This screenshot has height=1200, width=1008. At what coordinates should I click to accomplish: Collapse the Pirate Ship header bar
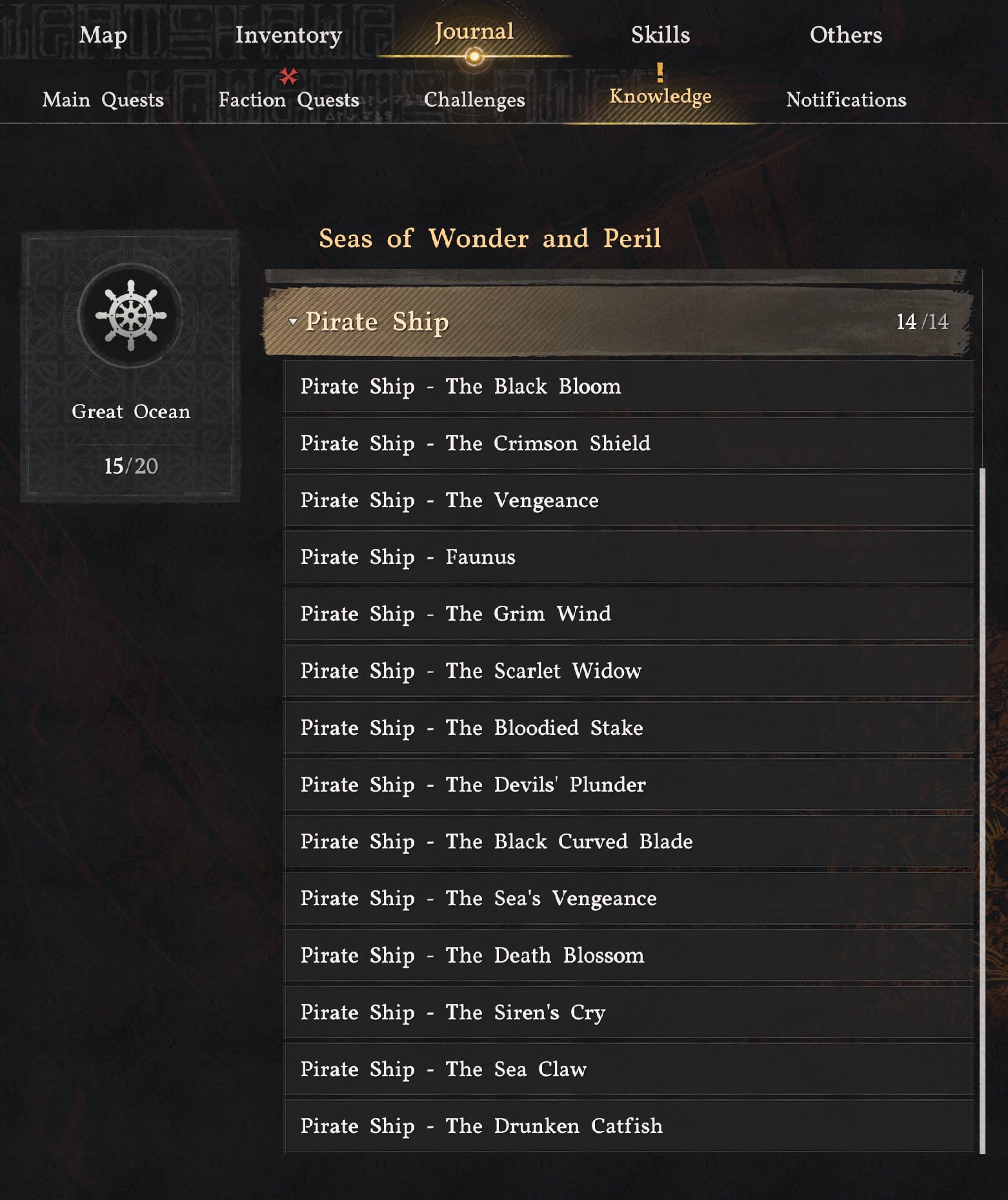click(618, 321)
